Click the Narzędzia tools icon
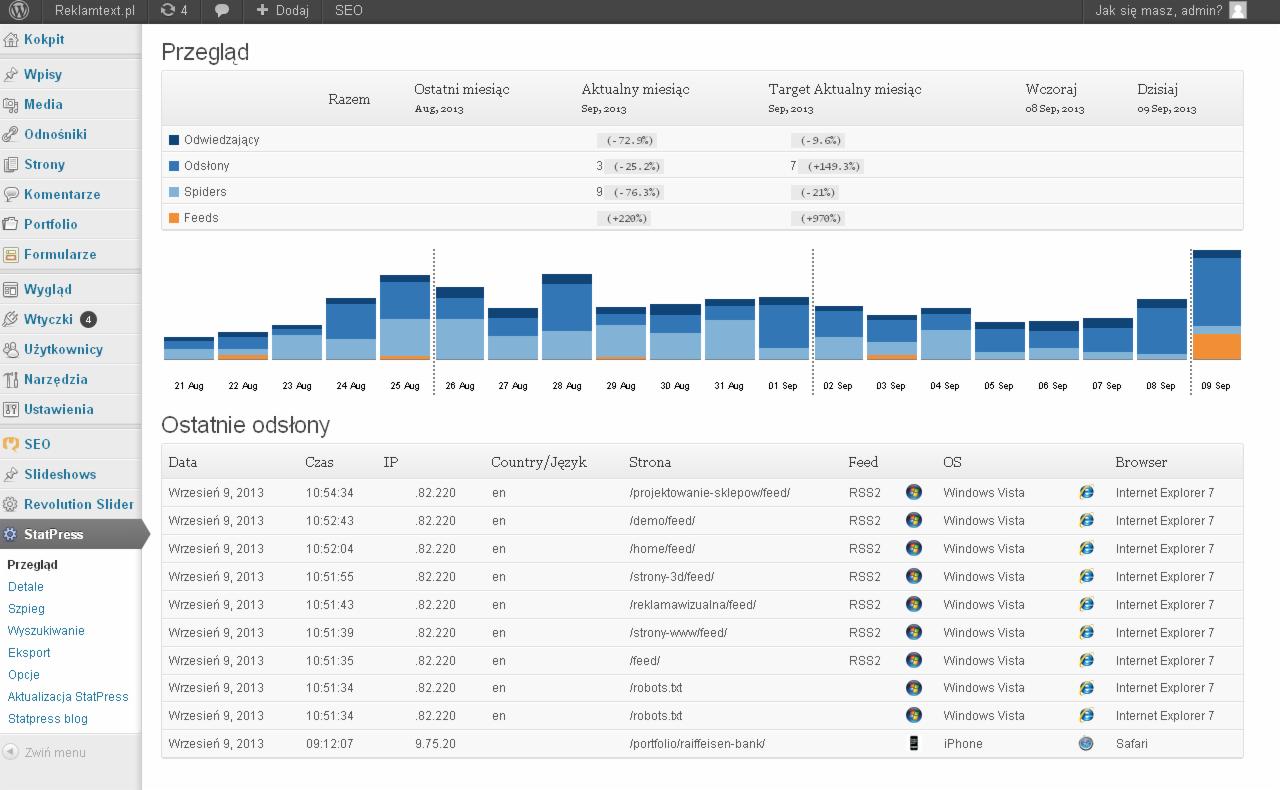Image resolution: width=1280 pixels, height=790 pixels. (11, 380)
